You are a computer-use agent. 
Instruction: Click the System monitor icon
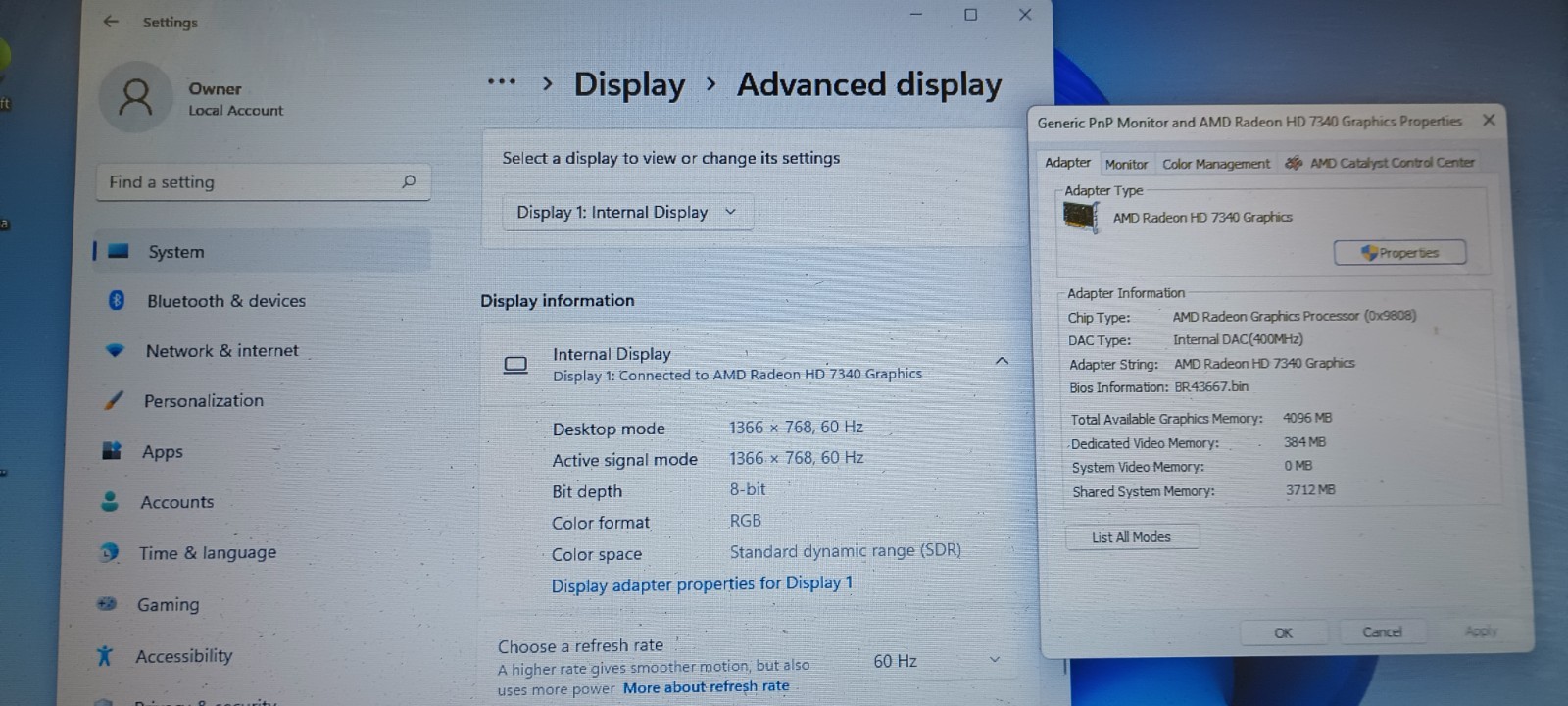(x=119, y=251)
